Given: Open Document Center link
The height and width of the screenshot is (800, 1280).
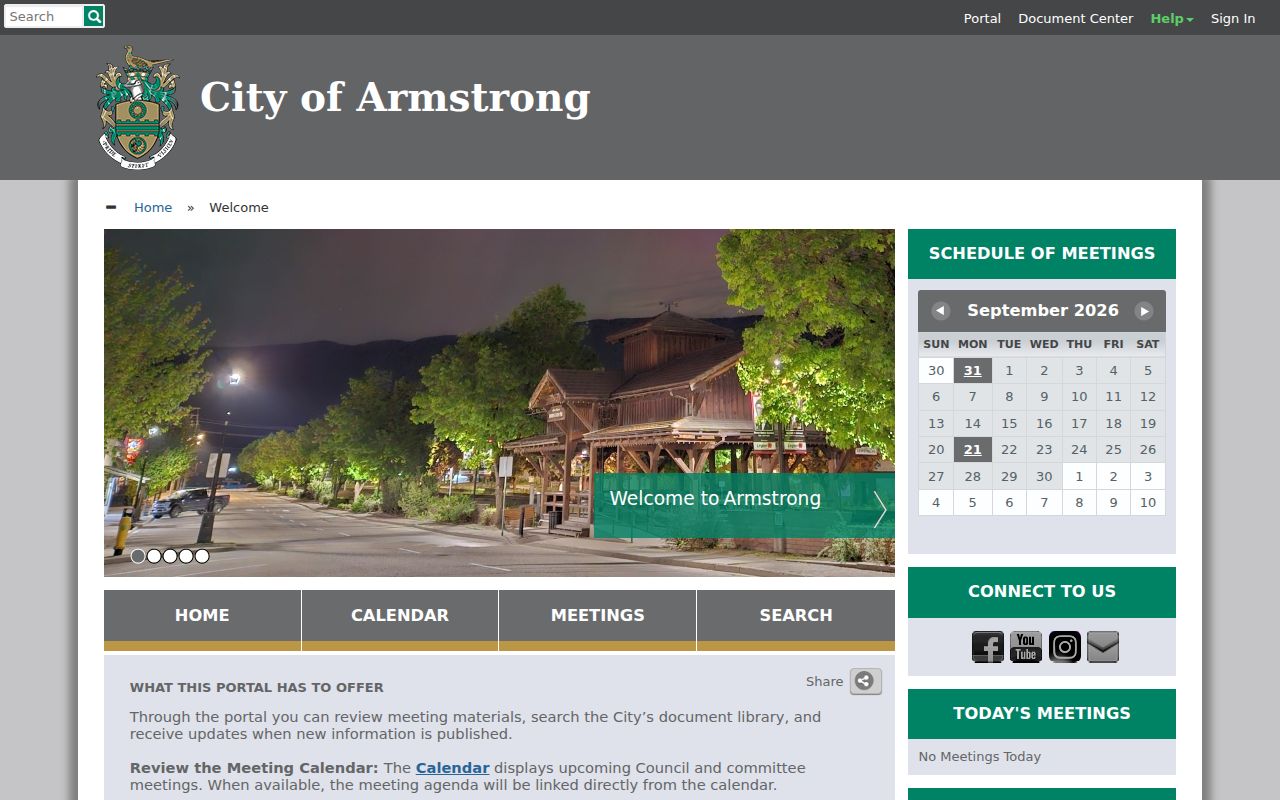Looking at the screenshot, I should coord(1075,18).
